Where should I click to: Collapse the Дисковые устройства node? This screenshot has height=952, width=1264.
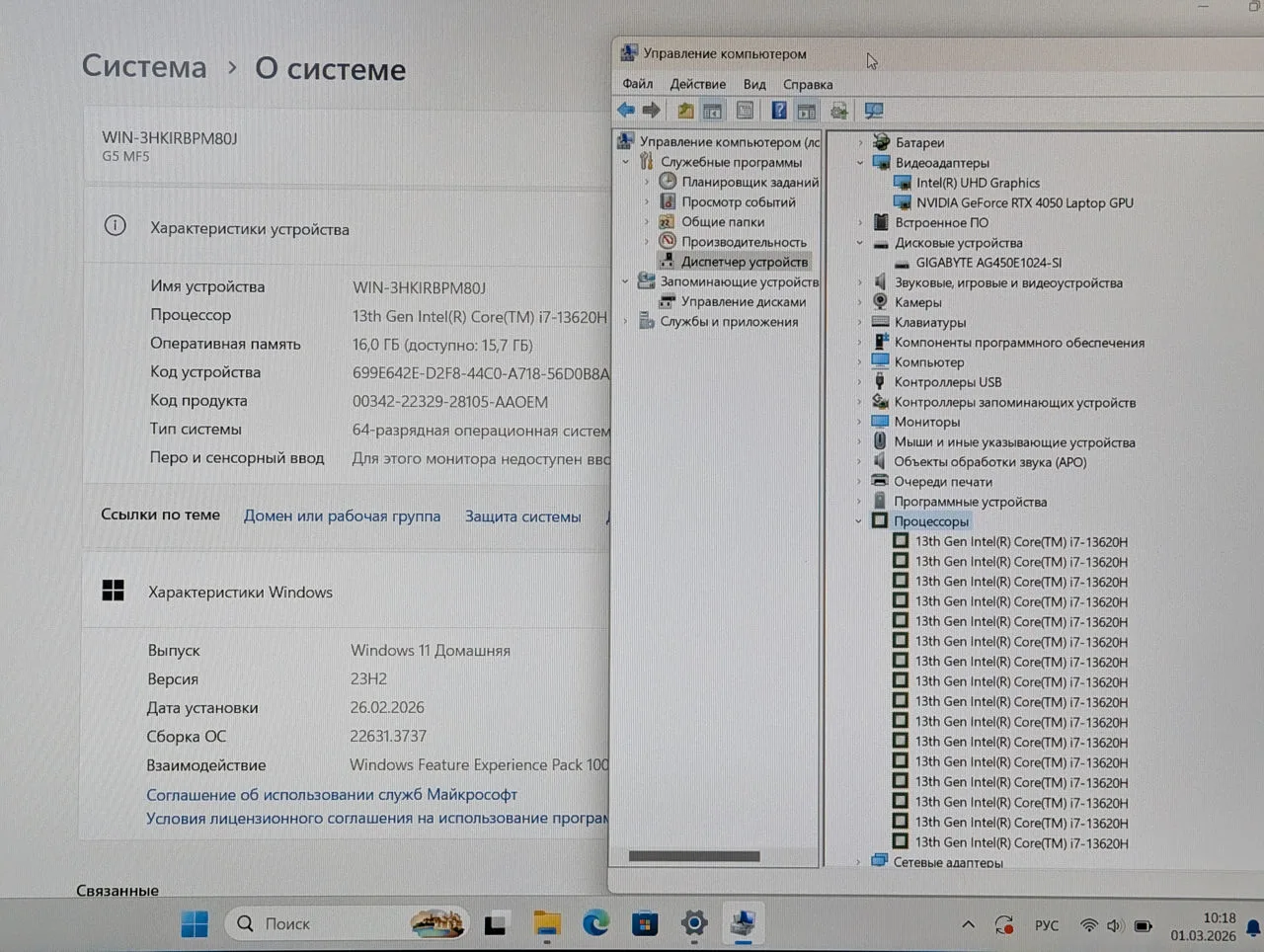(860, 243)
